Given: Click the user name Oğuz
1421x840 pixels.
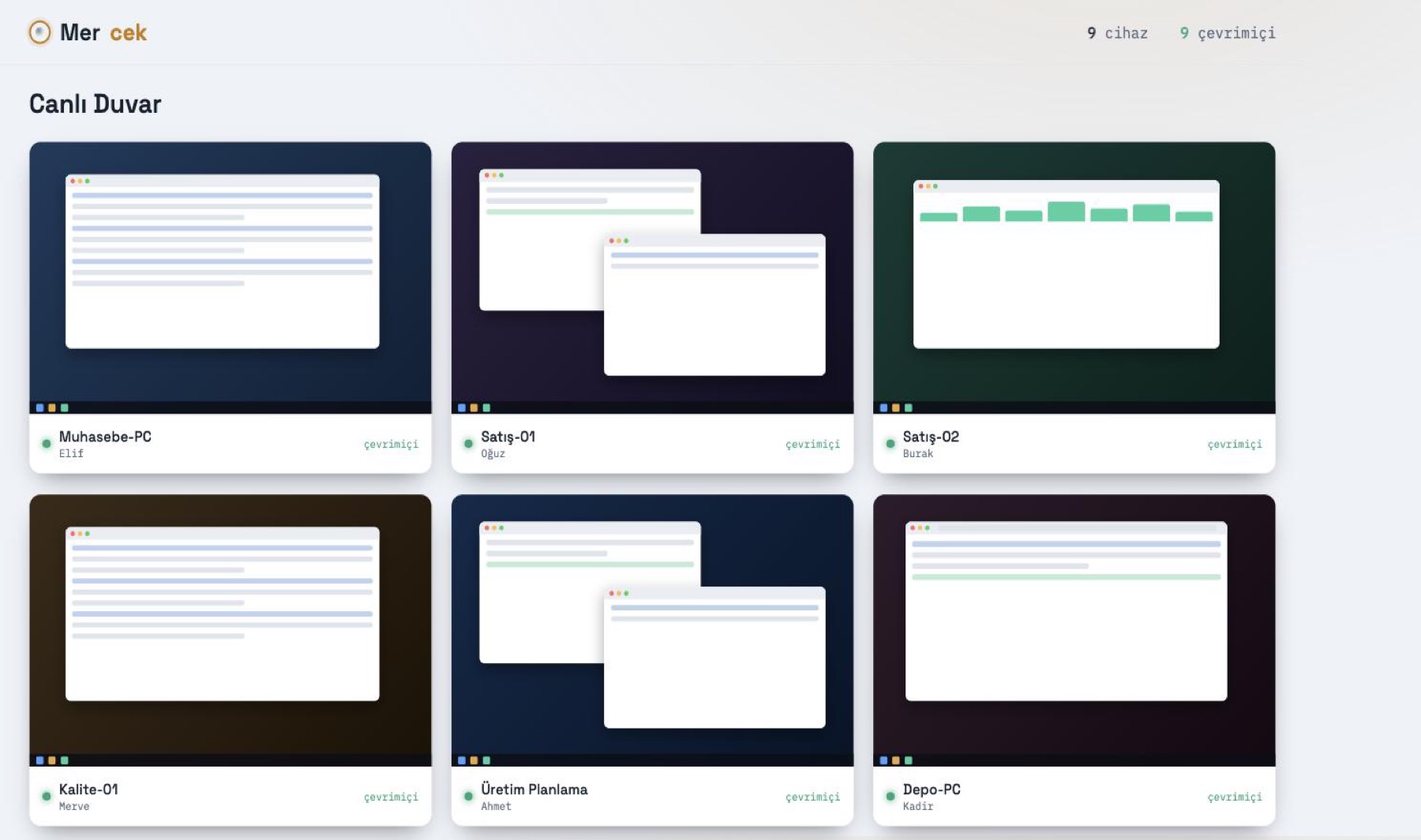Looking at the screenshot, I should tap(493, 453).
